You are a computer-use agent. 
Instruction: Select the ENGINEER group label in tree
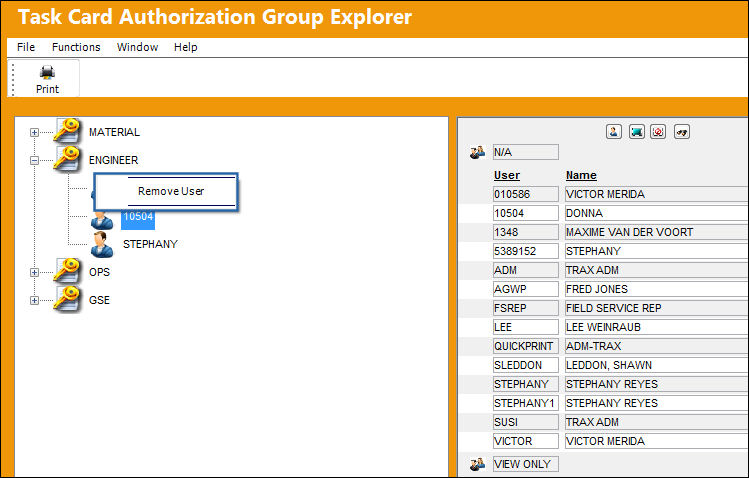(x=113, y=160)
